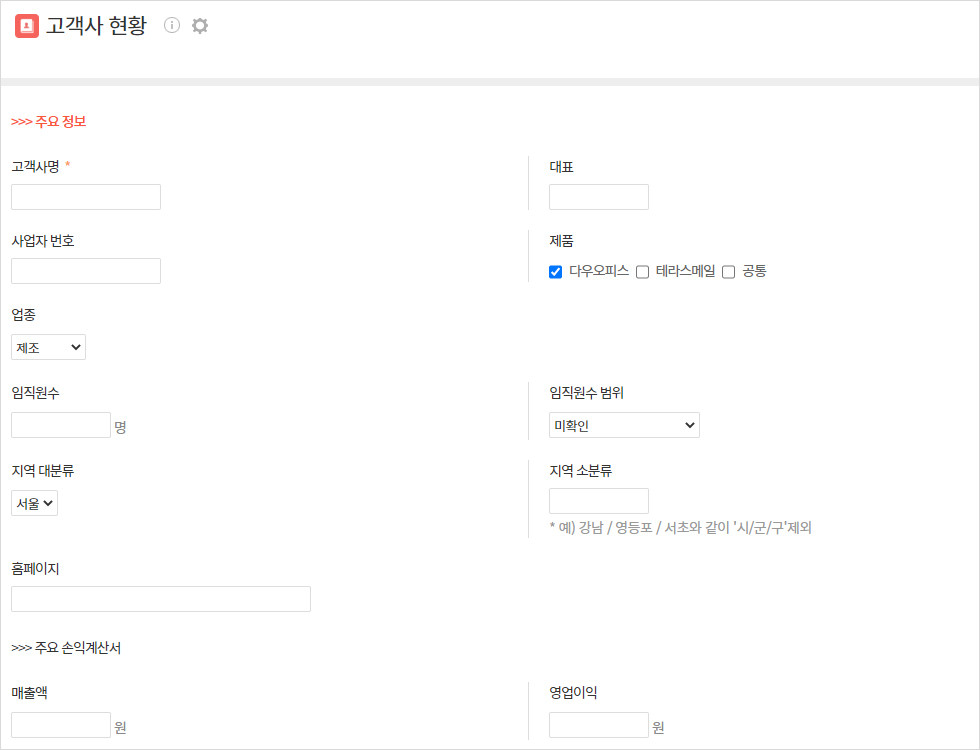Open the info icon next to title
Image resolution: width=980 pixels, height=750 pixels.
click(172, 25)
